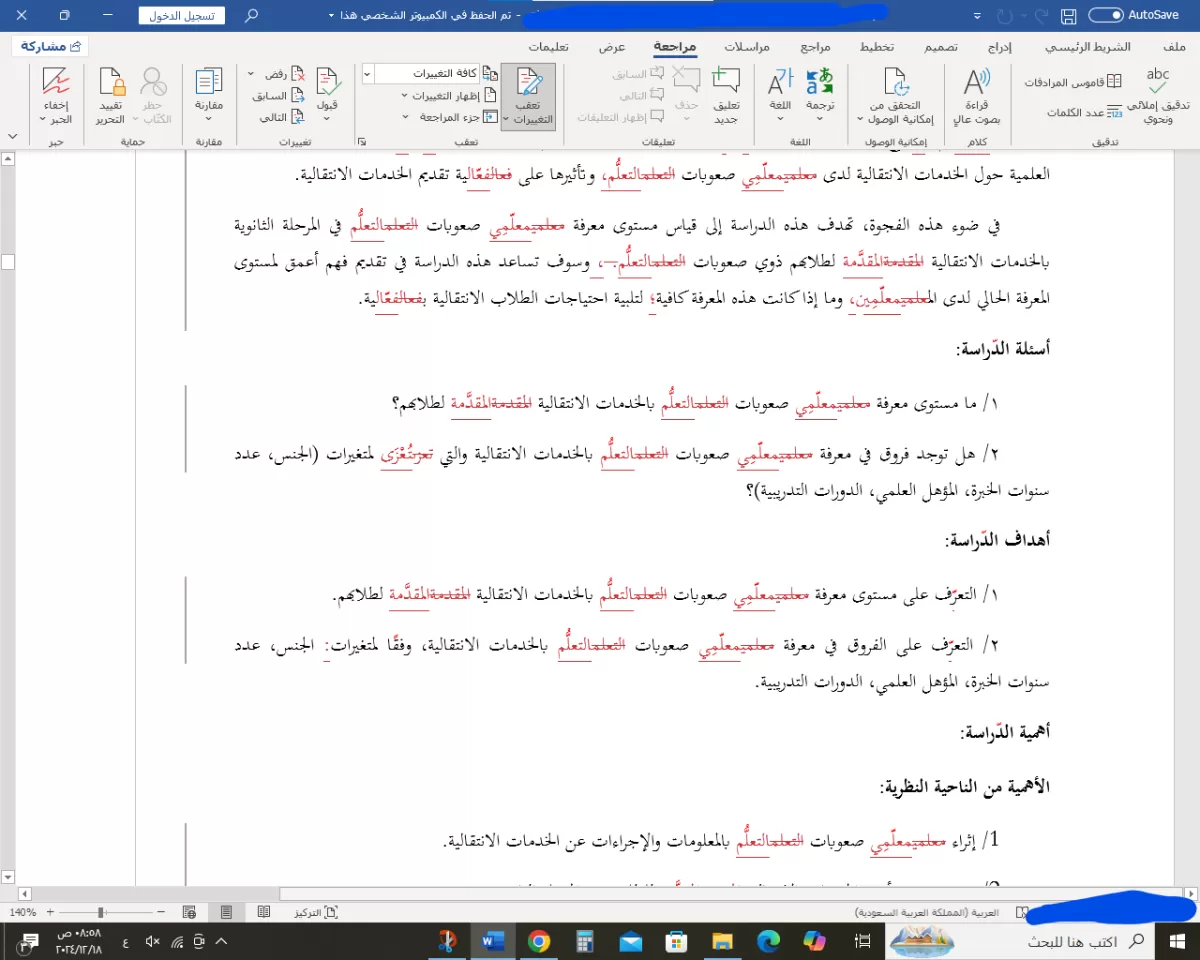Image resolution: width=1200 pixels, height=960 pixels.
Task: Click the Sign in (تسجيل الدخول) button
Action: (x=182, y=16)
